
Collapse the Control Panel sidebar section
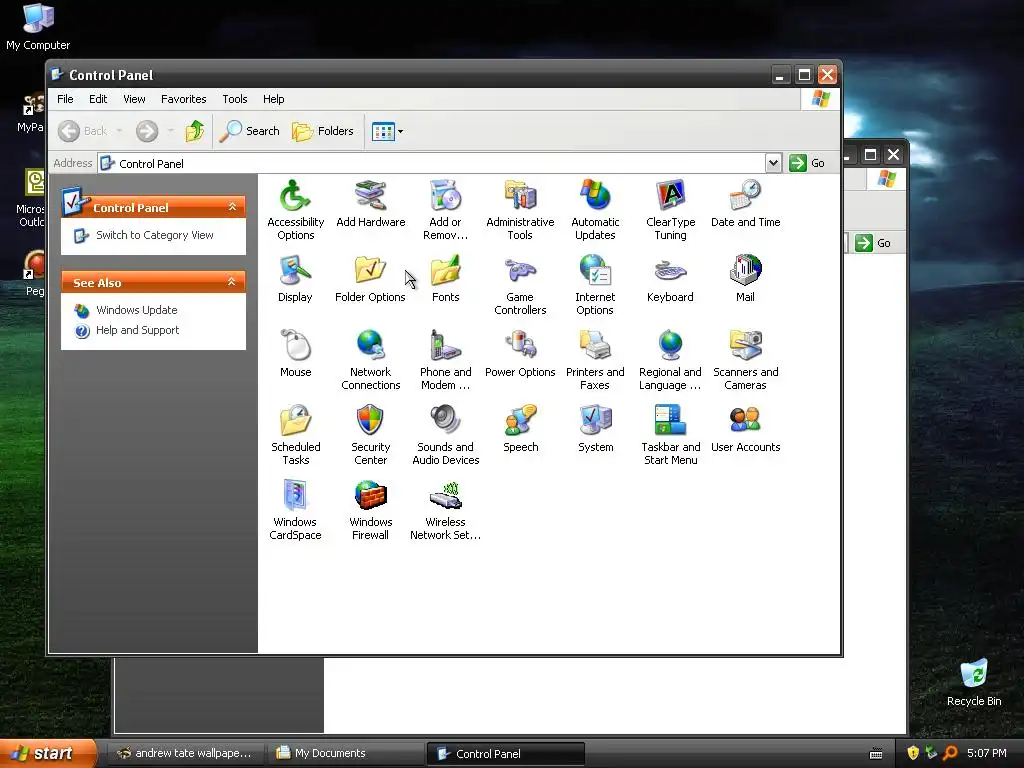[232, 207]
